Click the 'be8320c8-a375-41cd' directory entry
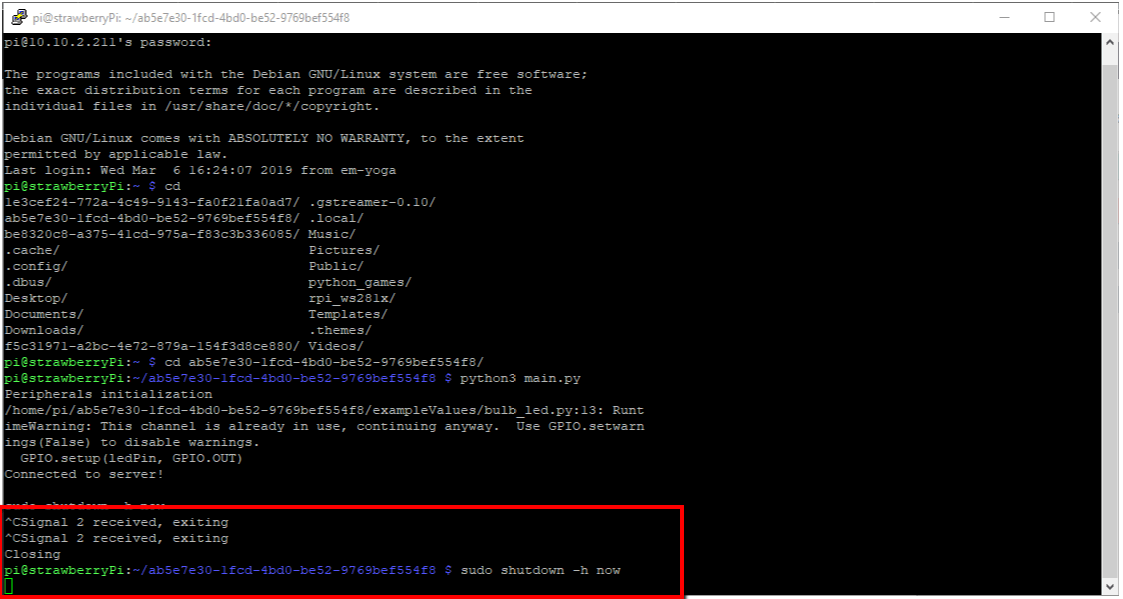1123x599 pixels. pos(154,234)
